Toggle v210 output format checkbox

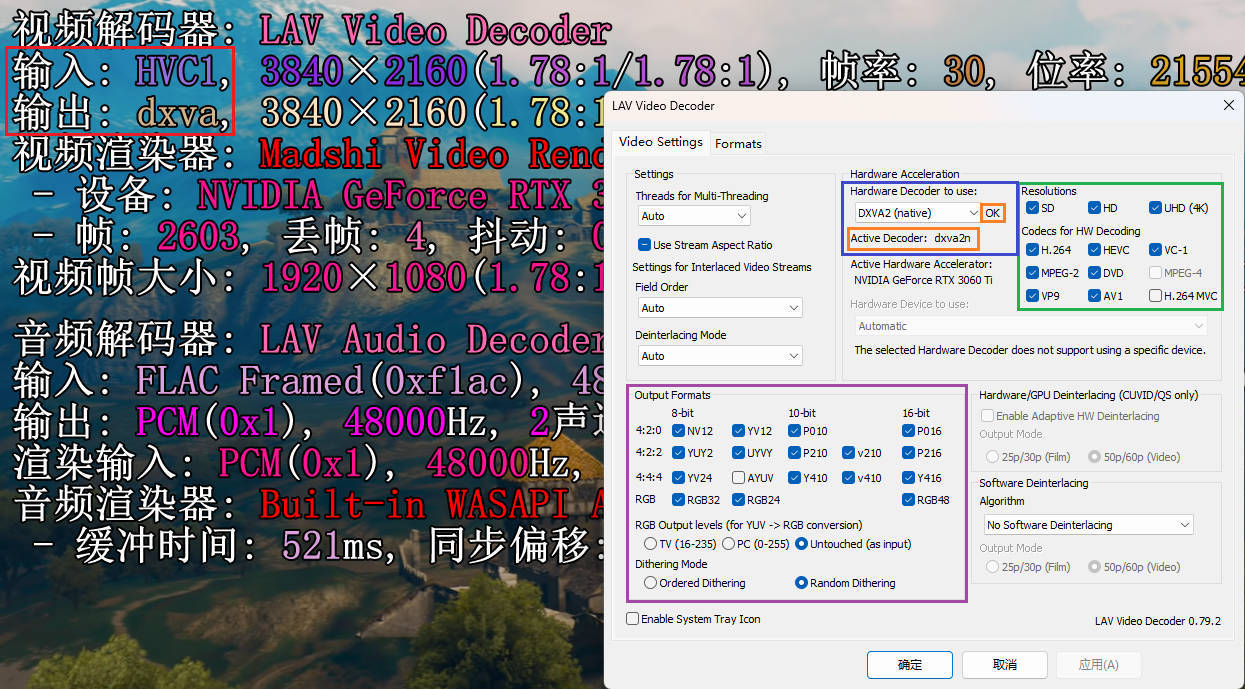(x=848, y=453)
